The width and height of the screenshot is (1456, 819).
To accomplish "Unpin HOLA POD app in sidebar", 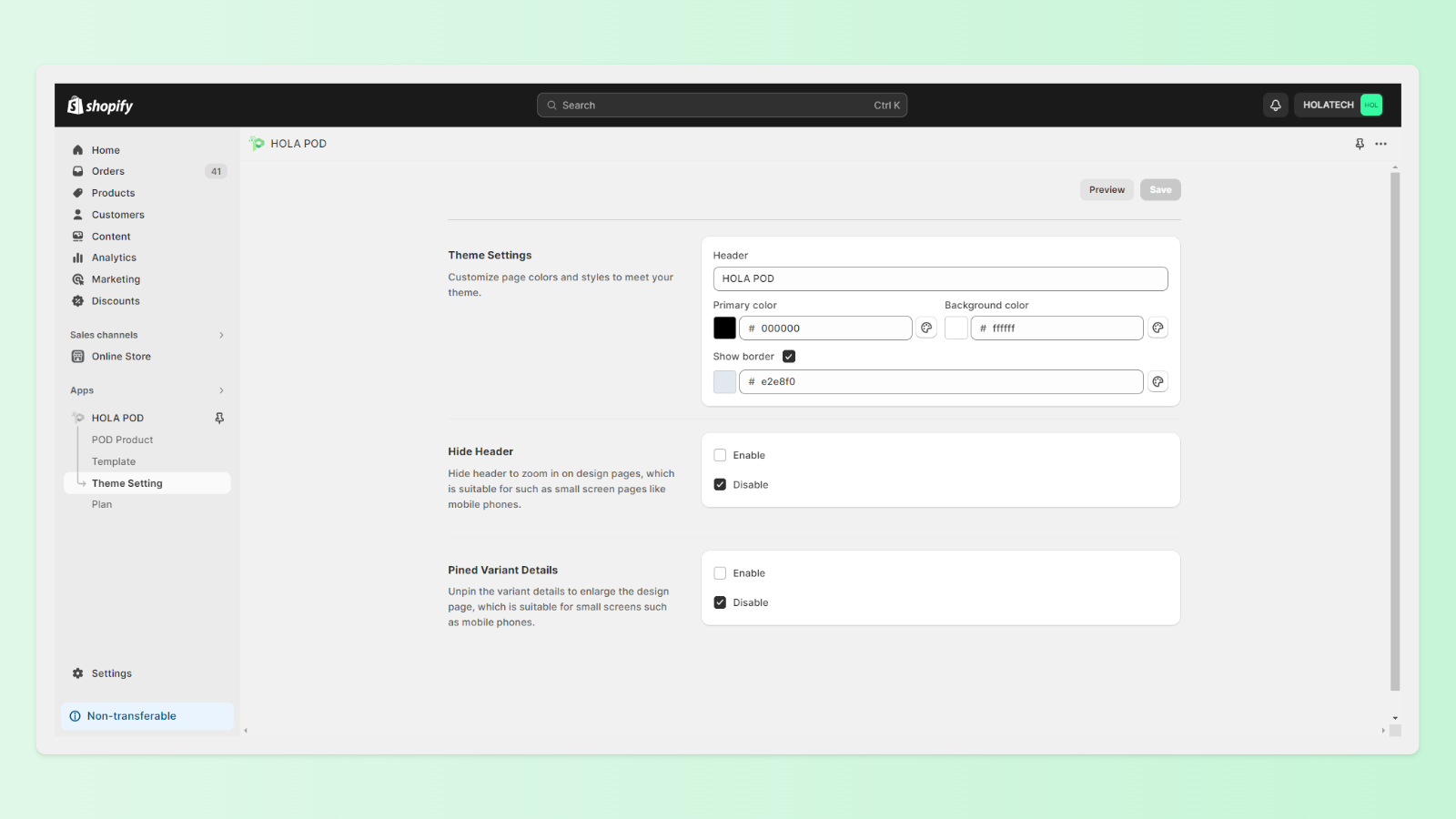I will [x=219, y=418].
